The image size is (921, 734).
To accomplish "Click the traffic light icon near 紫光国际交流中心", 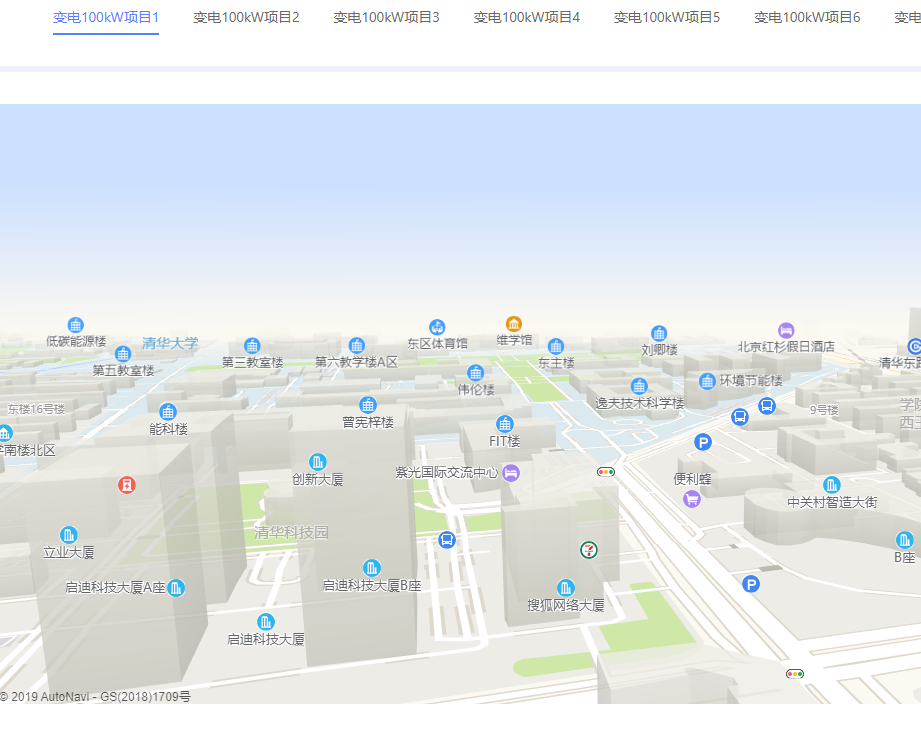I will coord(606,472).
